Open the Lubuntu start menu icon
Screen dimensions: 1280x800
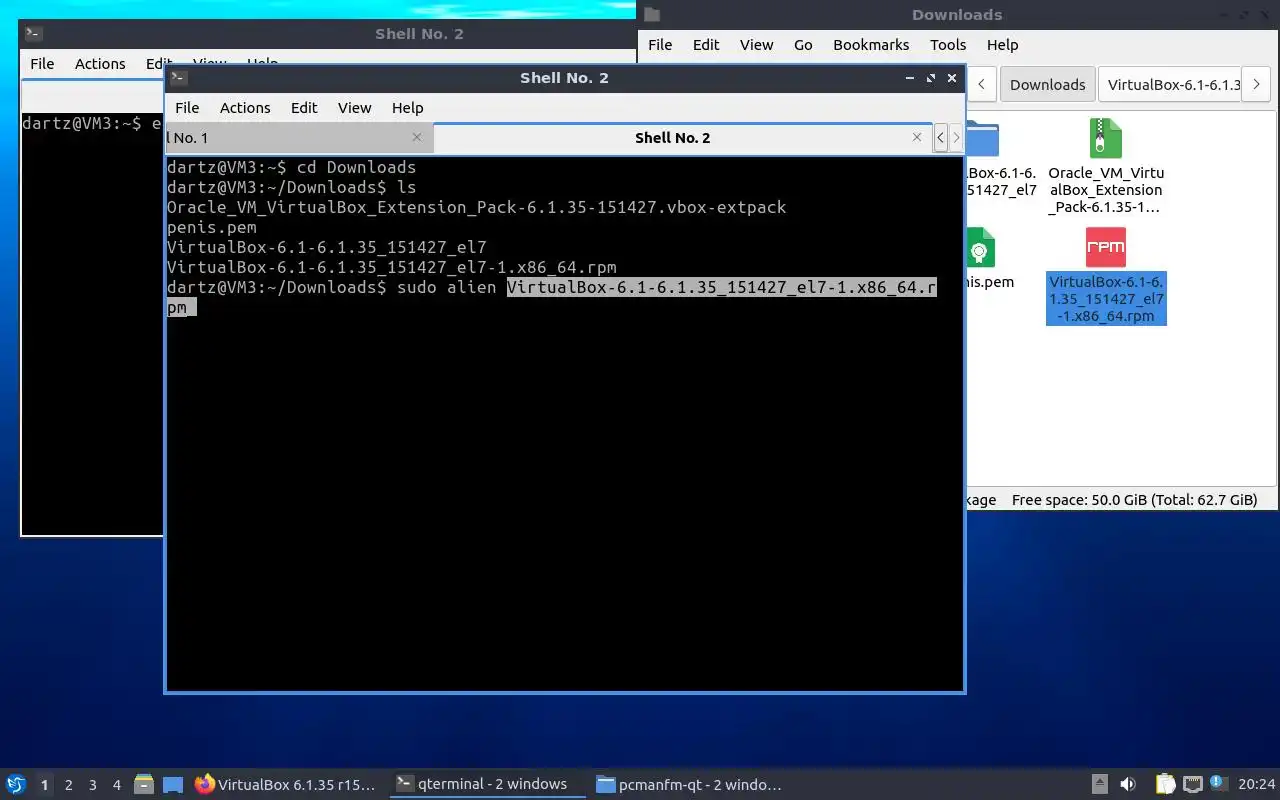point(16,784)
